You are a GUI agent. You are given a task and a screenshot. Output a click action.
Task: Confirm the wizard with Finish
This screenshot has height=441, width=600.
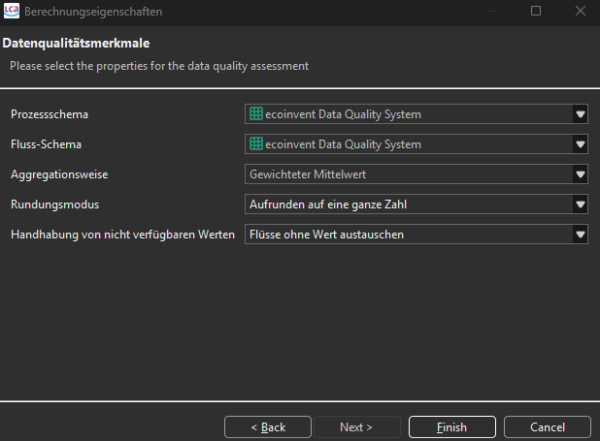coord(452,427)
